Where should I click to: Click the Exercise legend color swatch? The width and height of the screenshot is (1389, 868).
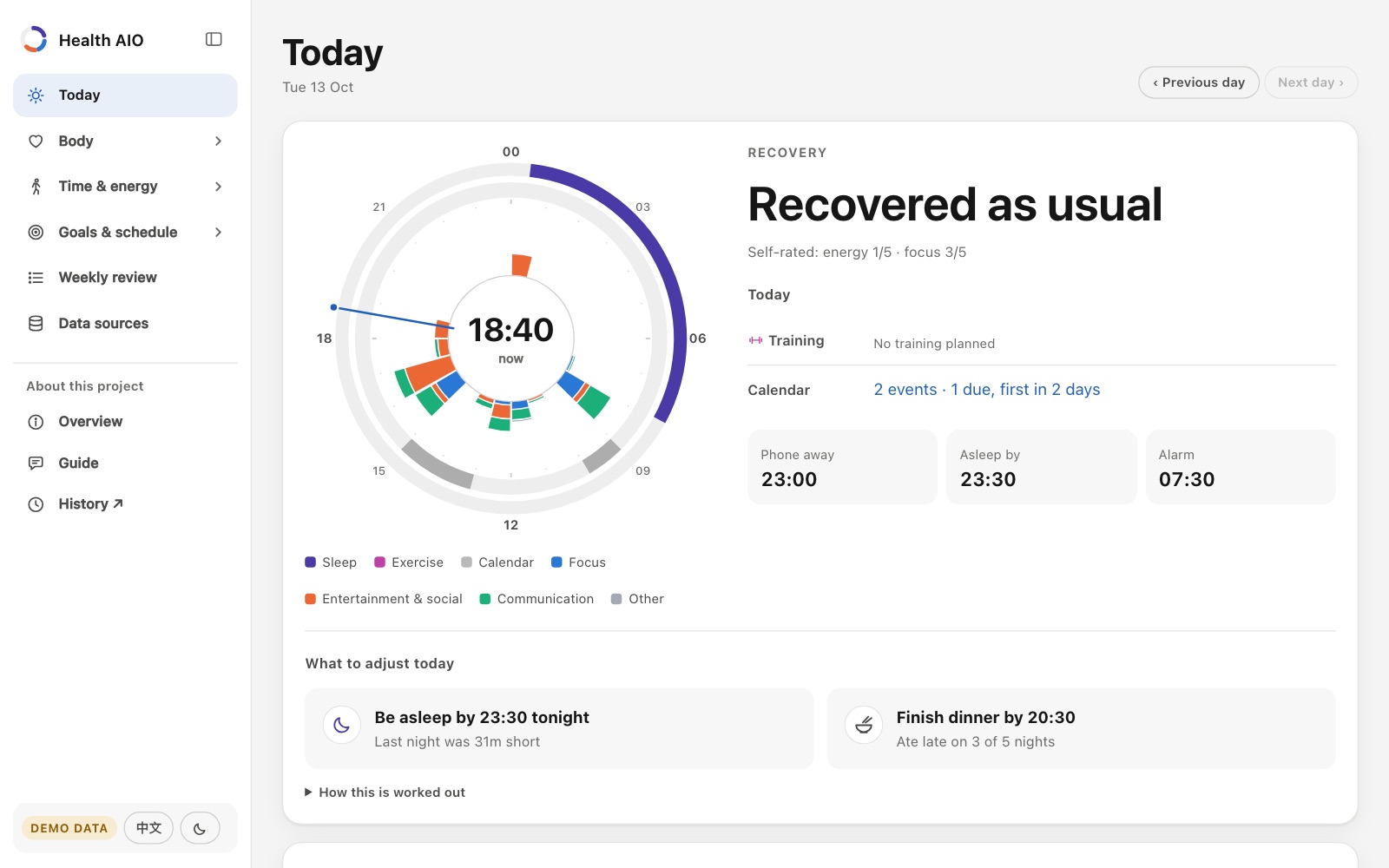pos(379,562)
